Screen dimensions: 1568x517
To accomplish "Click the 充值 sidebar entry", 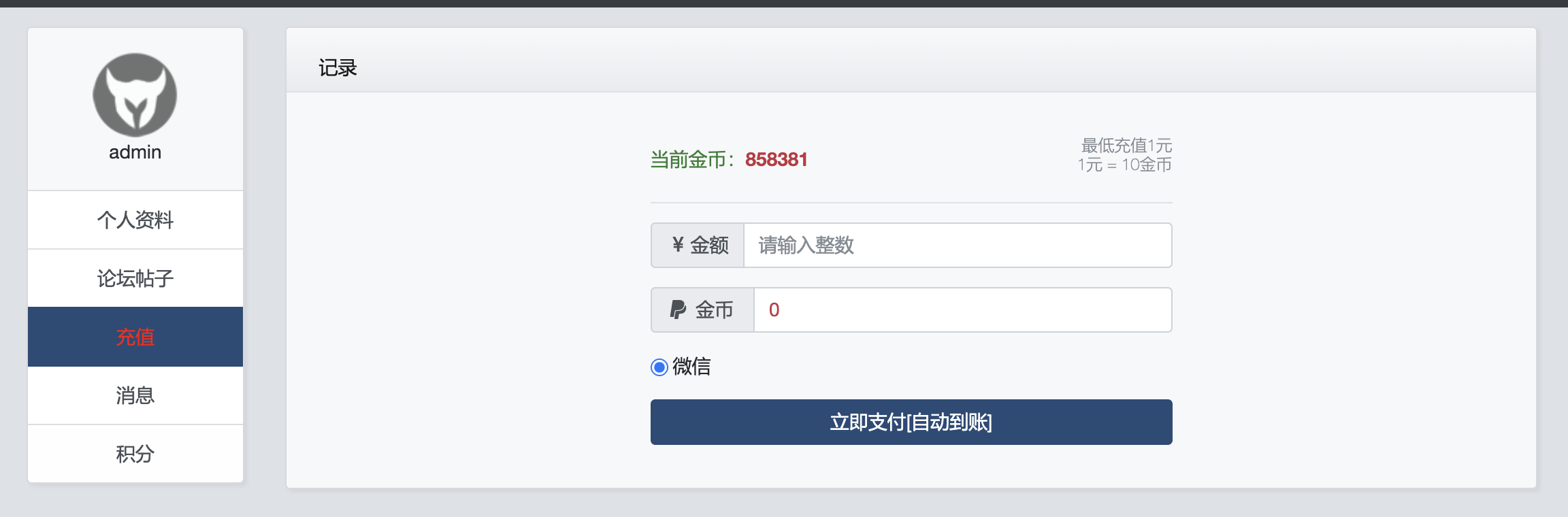I will point(134,336).
